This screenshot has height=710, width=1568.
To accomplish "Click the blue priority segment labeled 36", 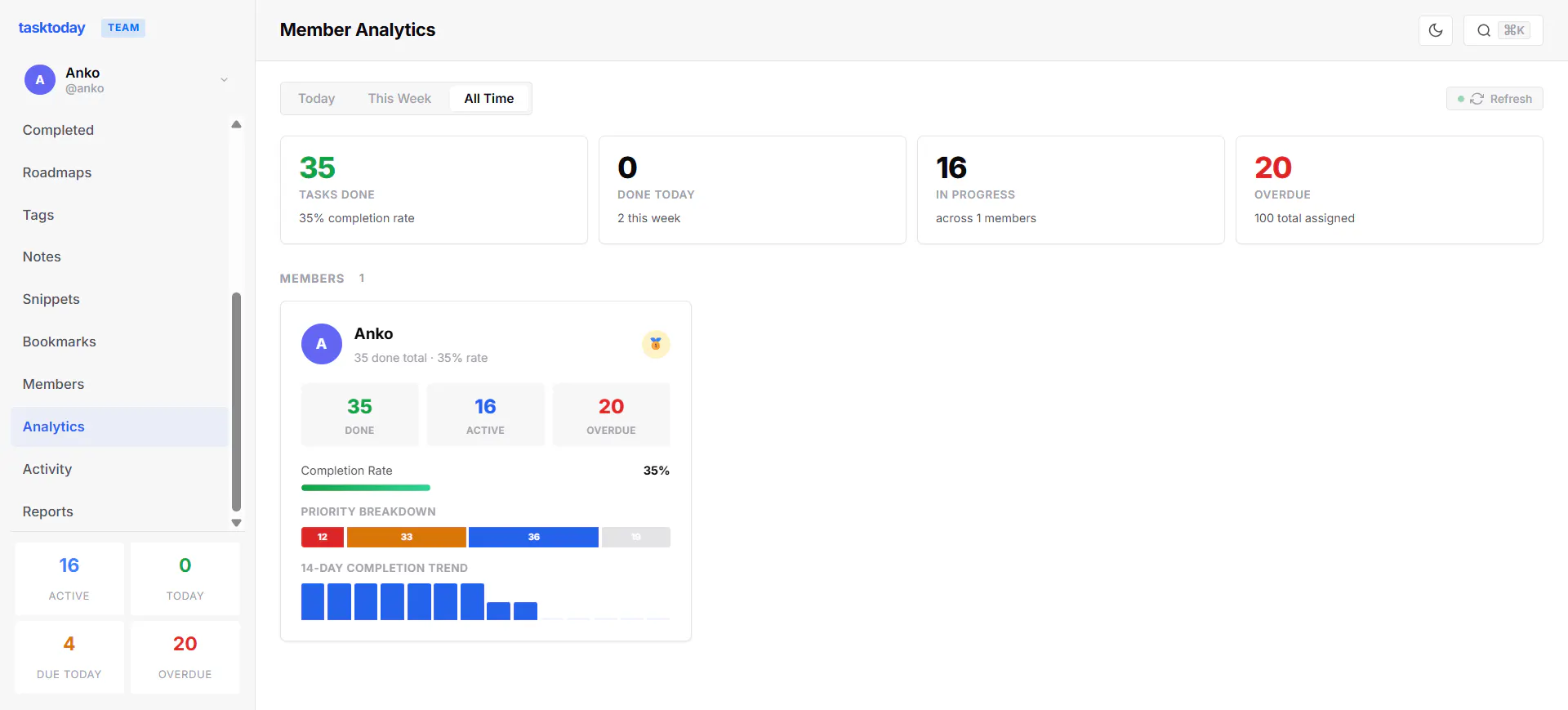I will [x=533, y=537].
